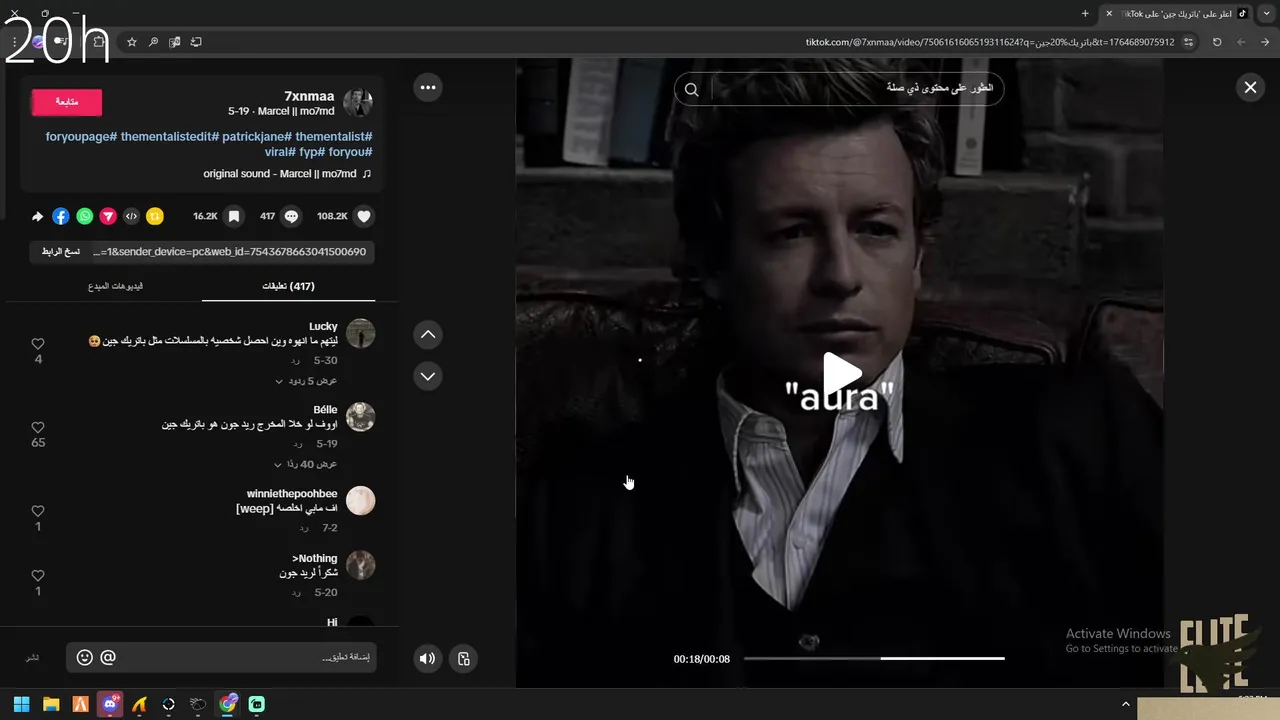Like the video with the heart icon
The width and height of the screenshot is (1280, 720).
pos(364,216)
